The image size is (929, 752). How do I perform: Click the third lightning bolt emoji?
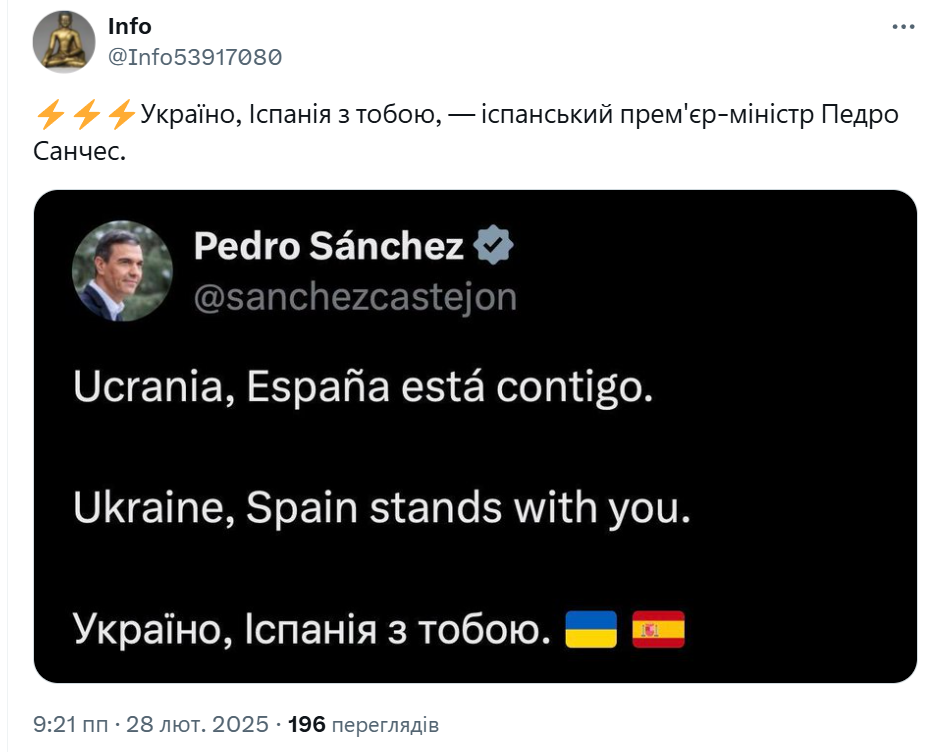pos(121,115)
